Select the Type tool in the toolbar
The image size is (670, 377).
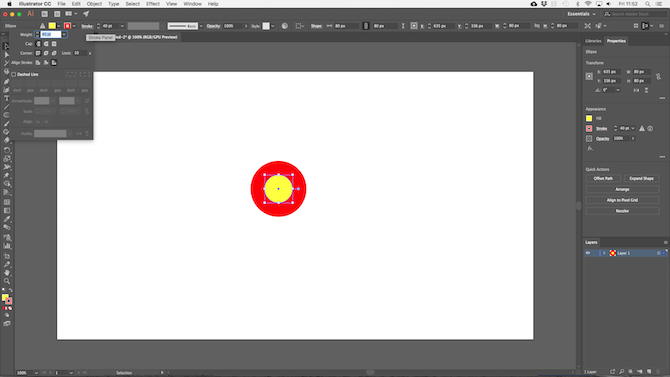[x=6, y=98]
